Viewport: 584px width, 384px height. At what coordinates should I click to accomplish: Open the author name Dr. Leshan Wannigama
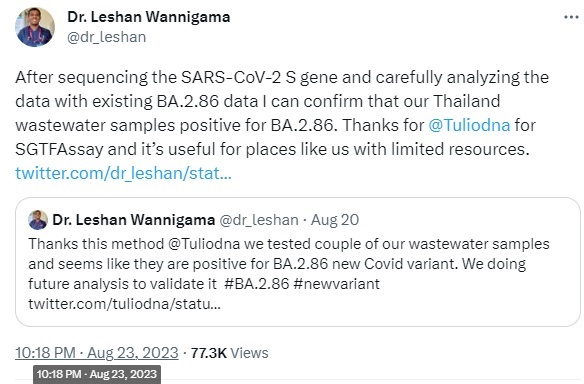pyautogui.click(x=149, y=17)
